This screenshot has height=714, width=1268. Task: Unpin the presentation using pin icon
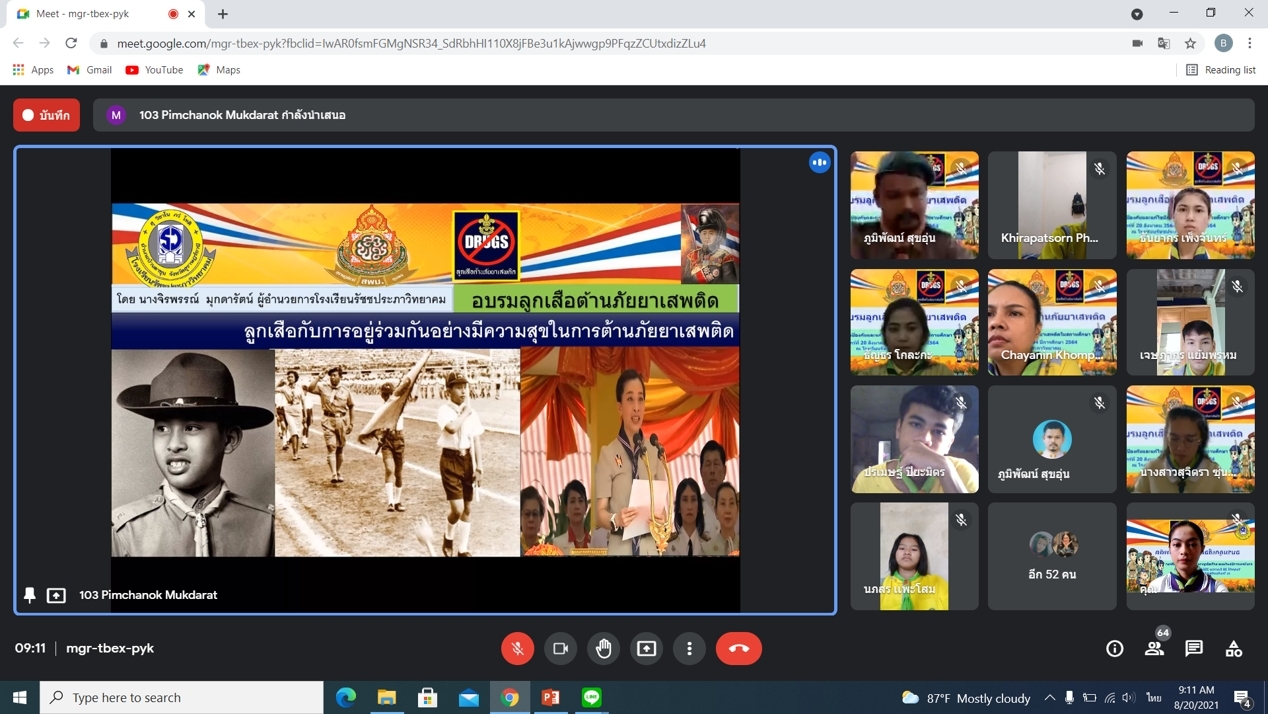tap(30, 595)
